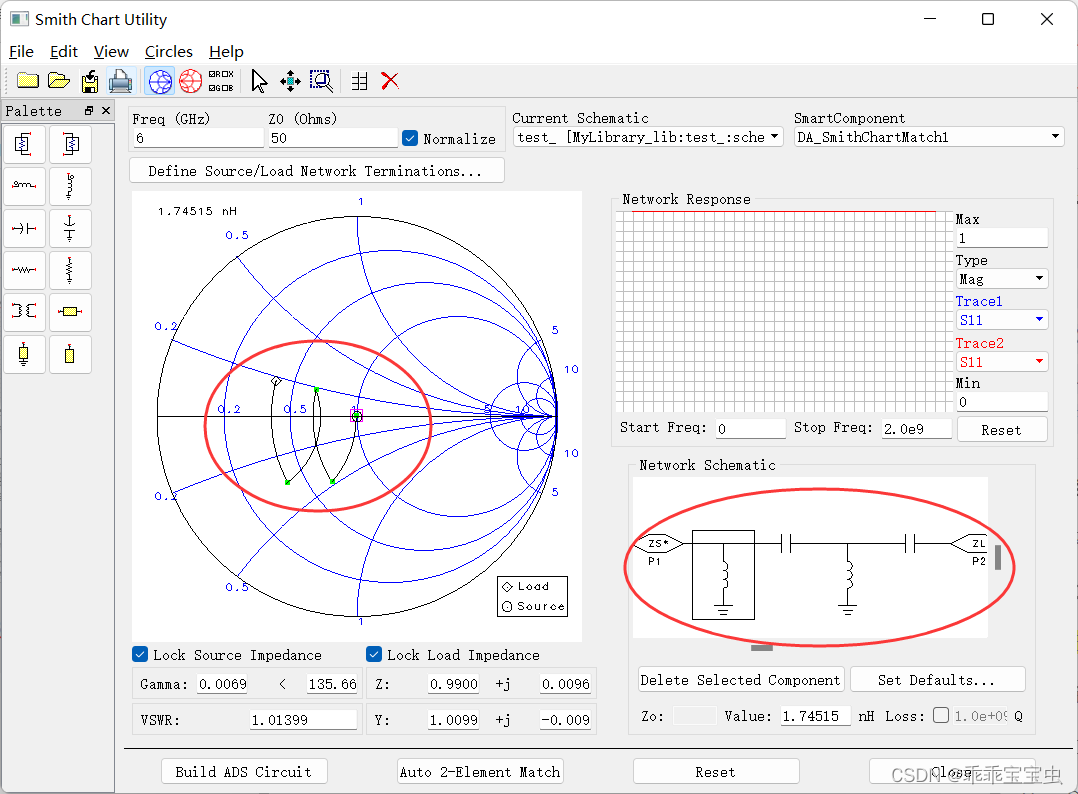Add a transformer from palette
This screenshot has height=794, width=1078.
coord(24,311)
